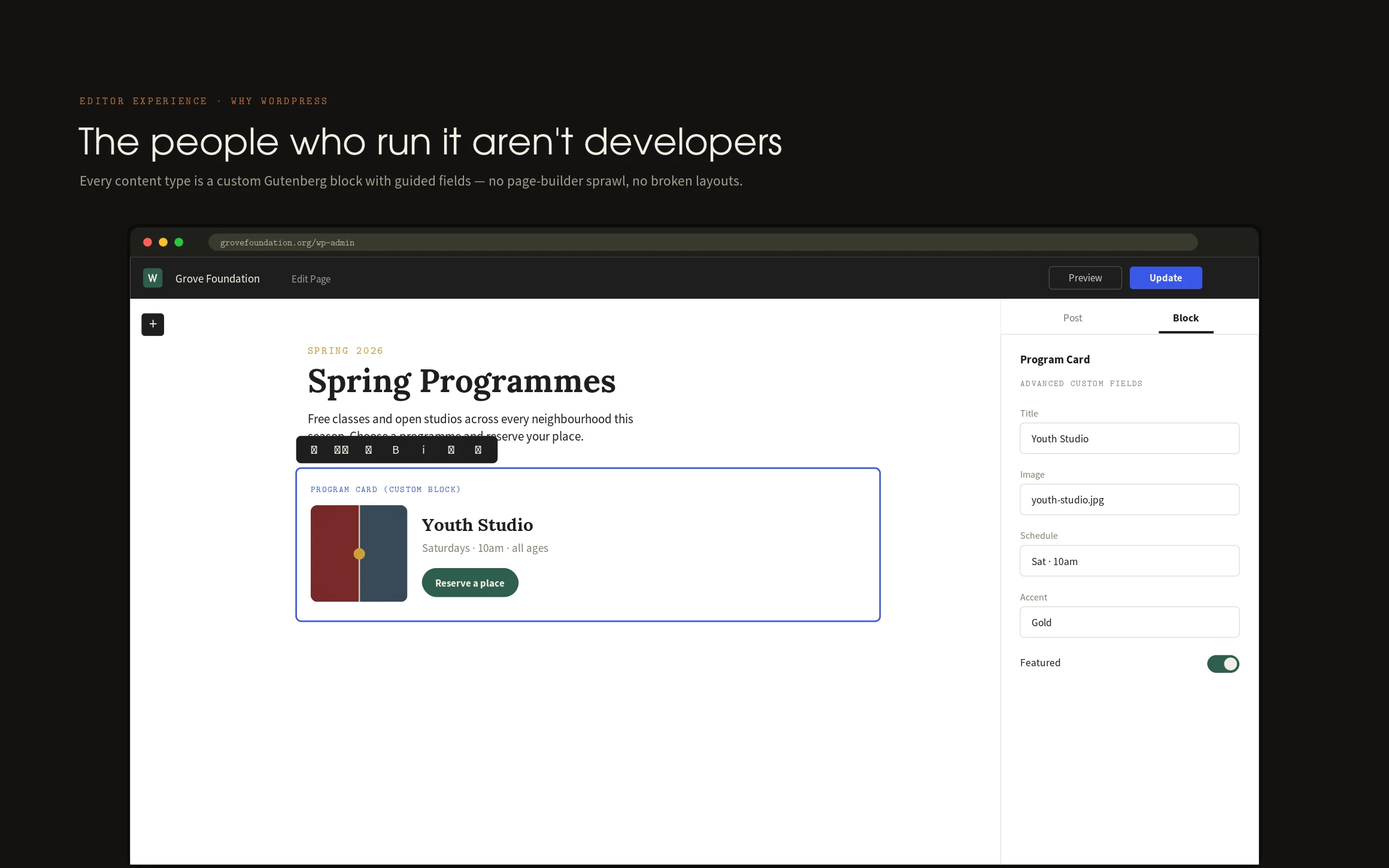
Task: Click the Reserve a place button
Action: pyautogui.click(x=470, y=582)
